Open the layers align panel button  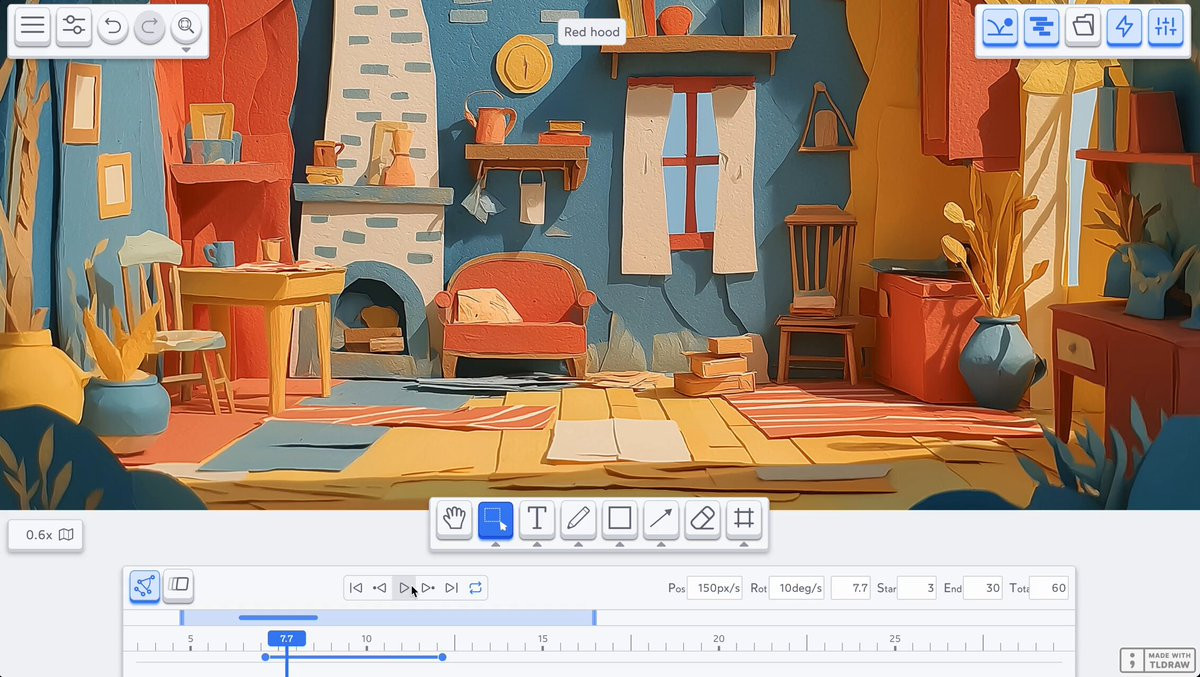pos(1041,27)
